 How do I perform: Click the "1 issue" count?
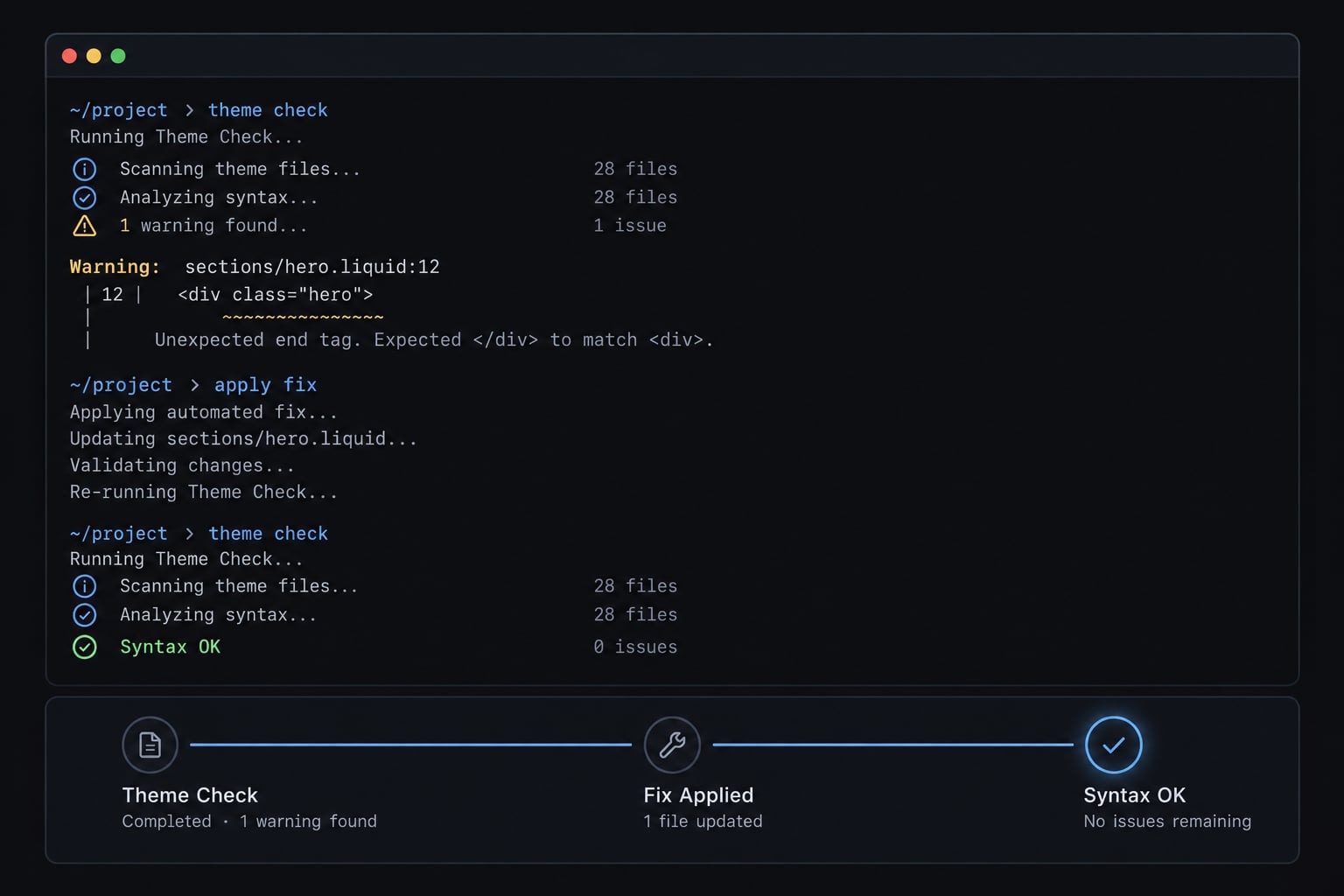coord(630,226)
